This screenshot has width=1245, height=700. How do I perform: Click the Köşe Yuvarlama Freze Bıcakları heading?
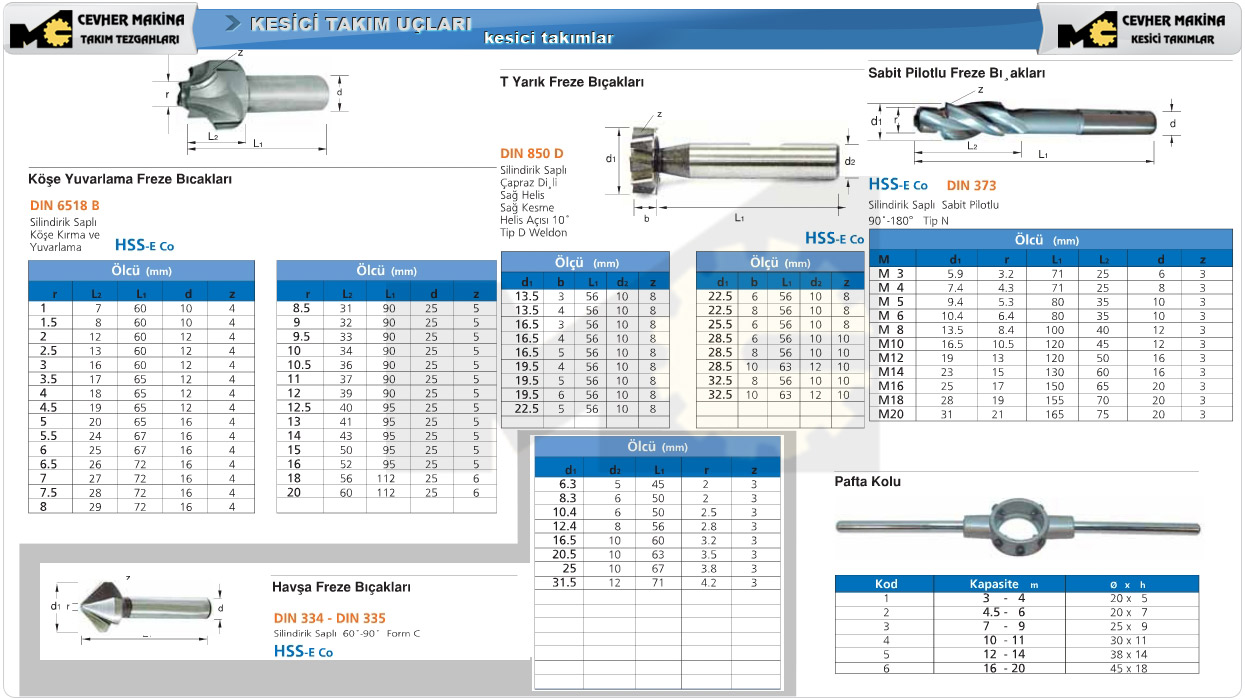pyautogui.click(x=131, y=179)
